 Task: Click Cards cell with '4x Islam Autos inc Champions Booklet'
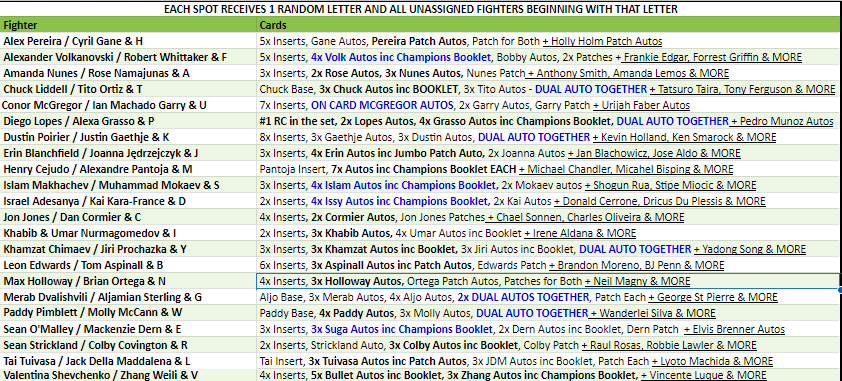549,185
